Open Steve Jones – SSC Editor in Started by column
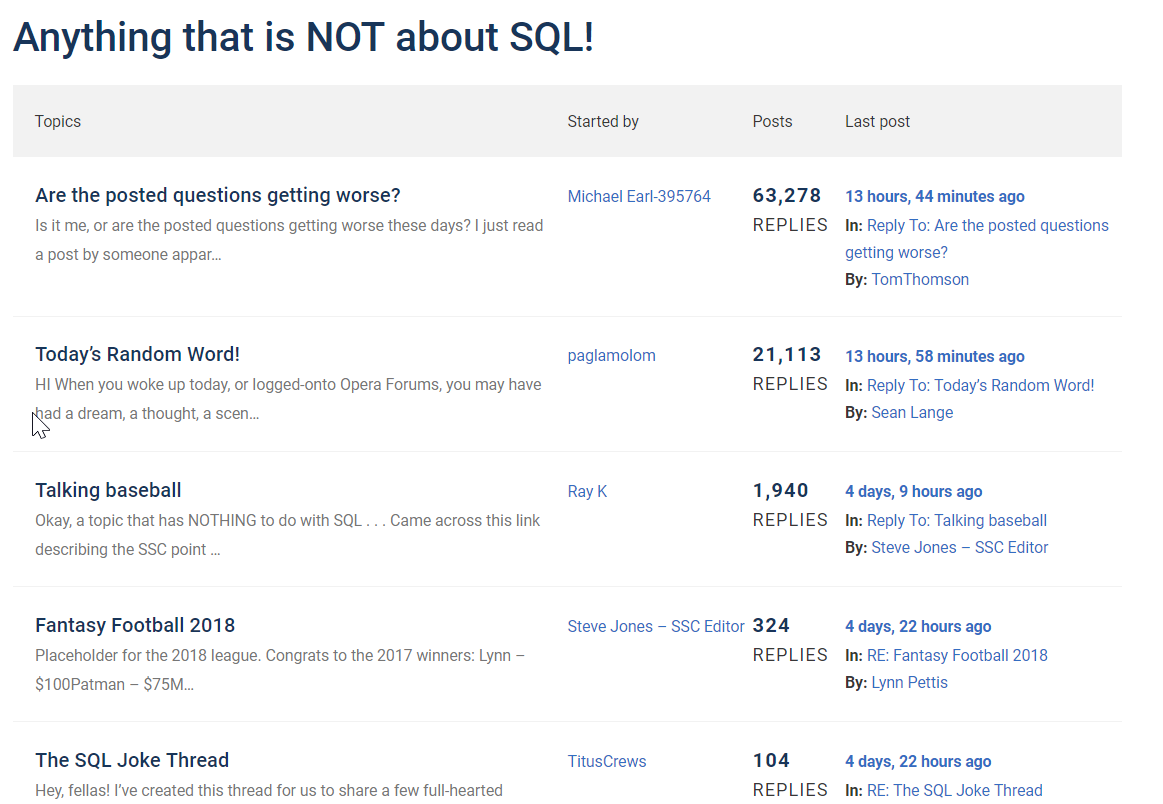The width and height of the screenshot is (1163, 804). (656, 626)
